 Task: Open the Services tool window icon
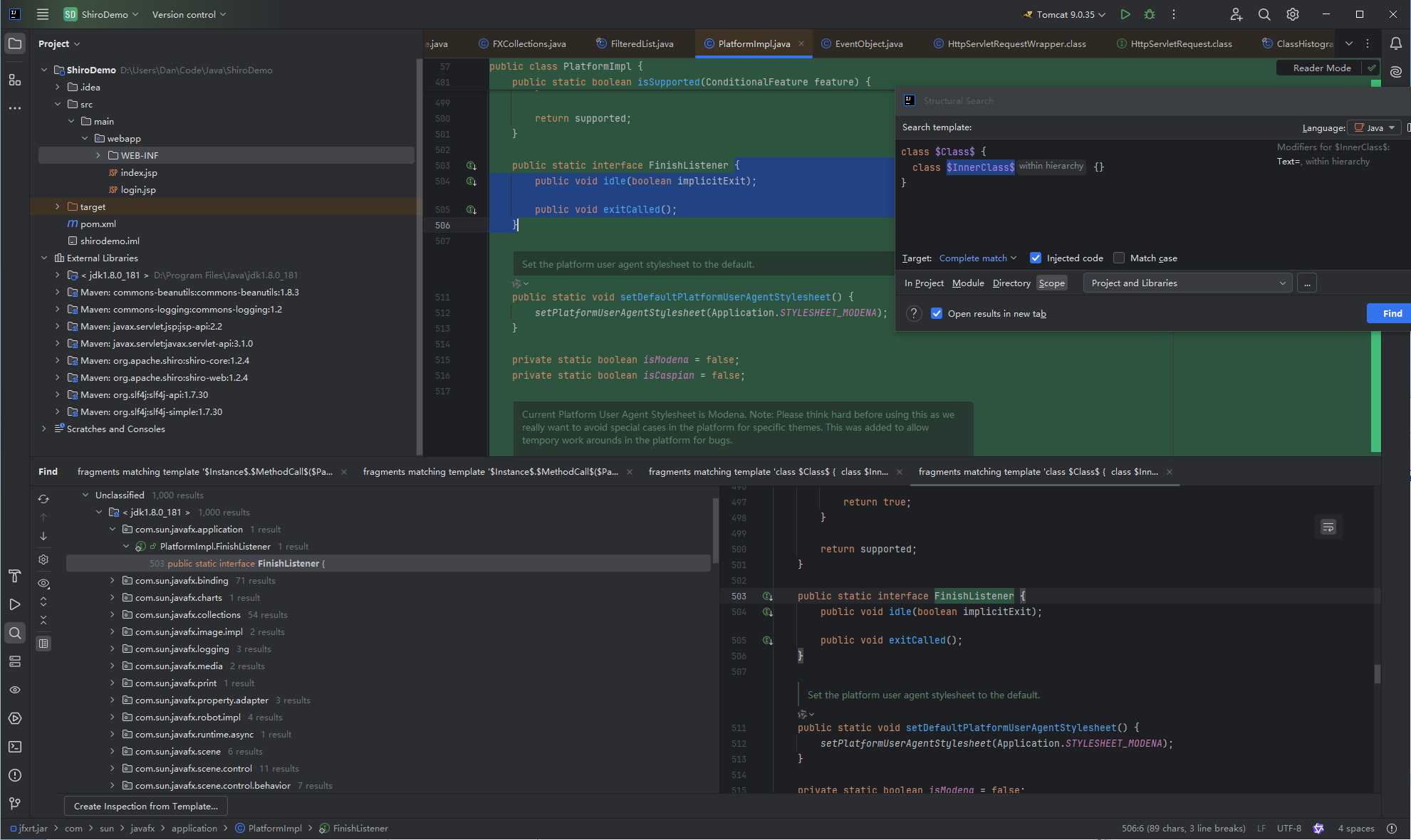[15, 718]
